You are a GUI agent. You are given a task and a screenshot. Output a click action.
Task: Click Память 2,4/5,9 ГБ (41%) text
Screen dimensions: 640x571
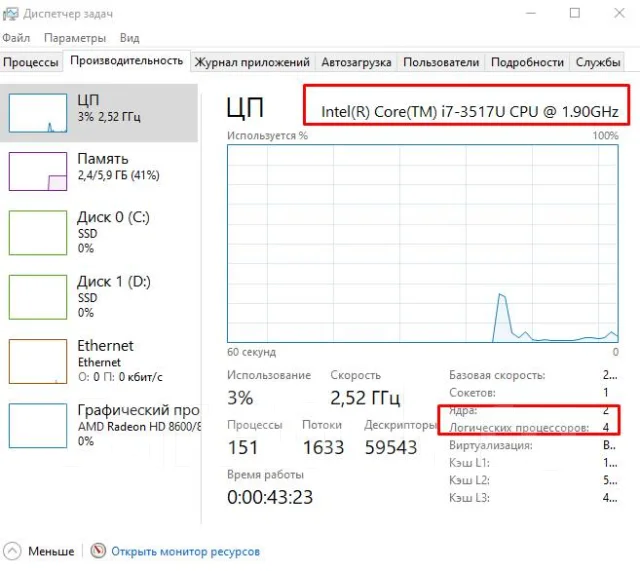(118, 167)
